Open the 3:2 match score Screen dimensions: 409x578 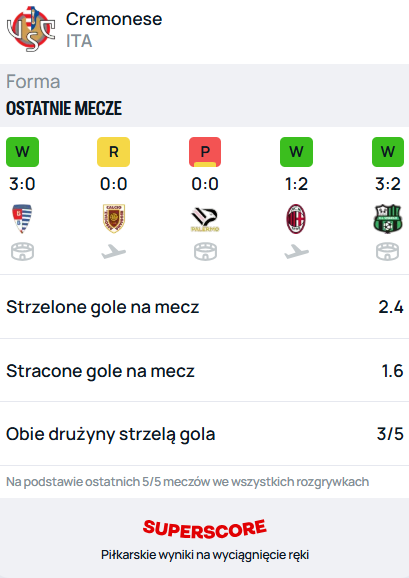[x=388, y=184]
